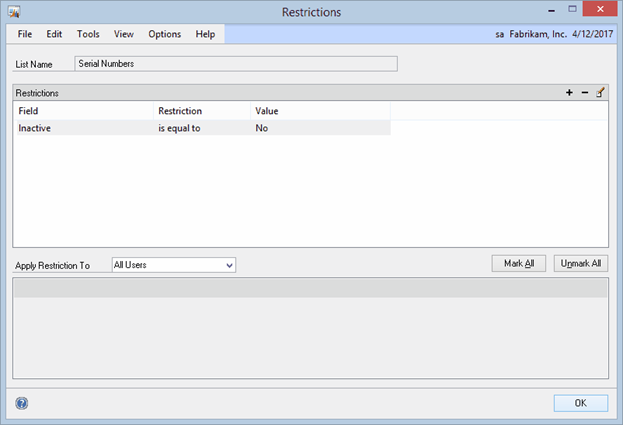The width and height of the screenshot is (624, 426).
Task: Click the date 4/12/2017 in header
Action: 593,34
